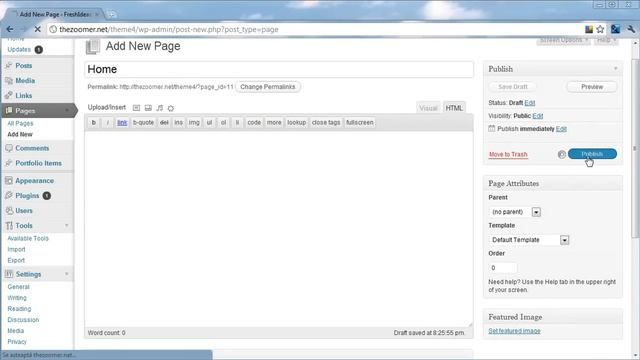
Task: Click the Tools sidebar icon
Action: click(x=9, y=225)
